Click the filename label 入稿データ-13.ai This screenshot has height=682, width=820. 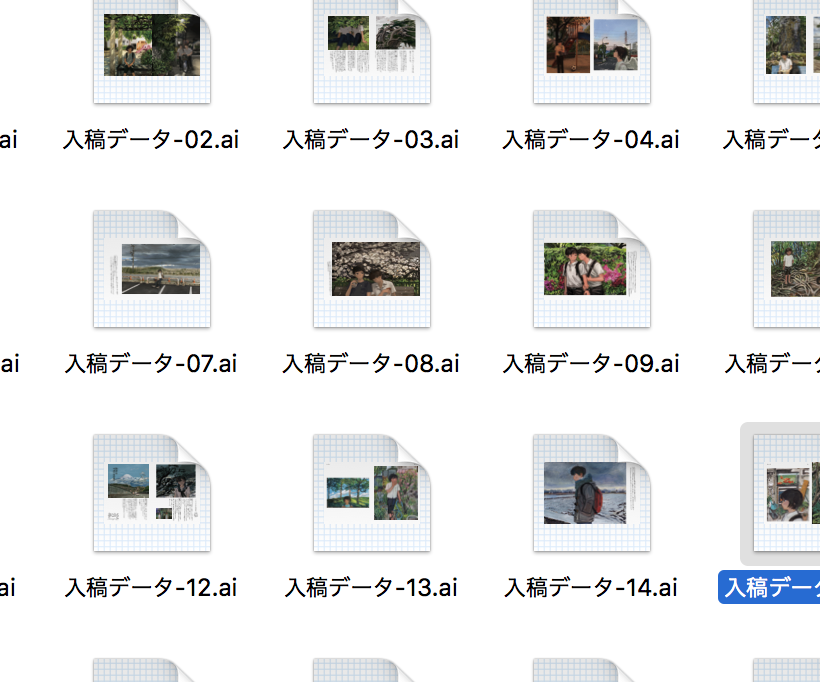click(x=371, y=587)
